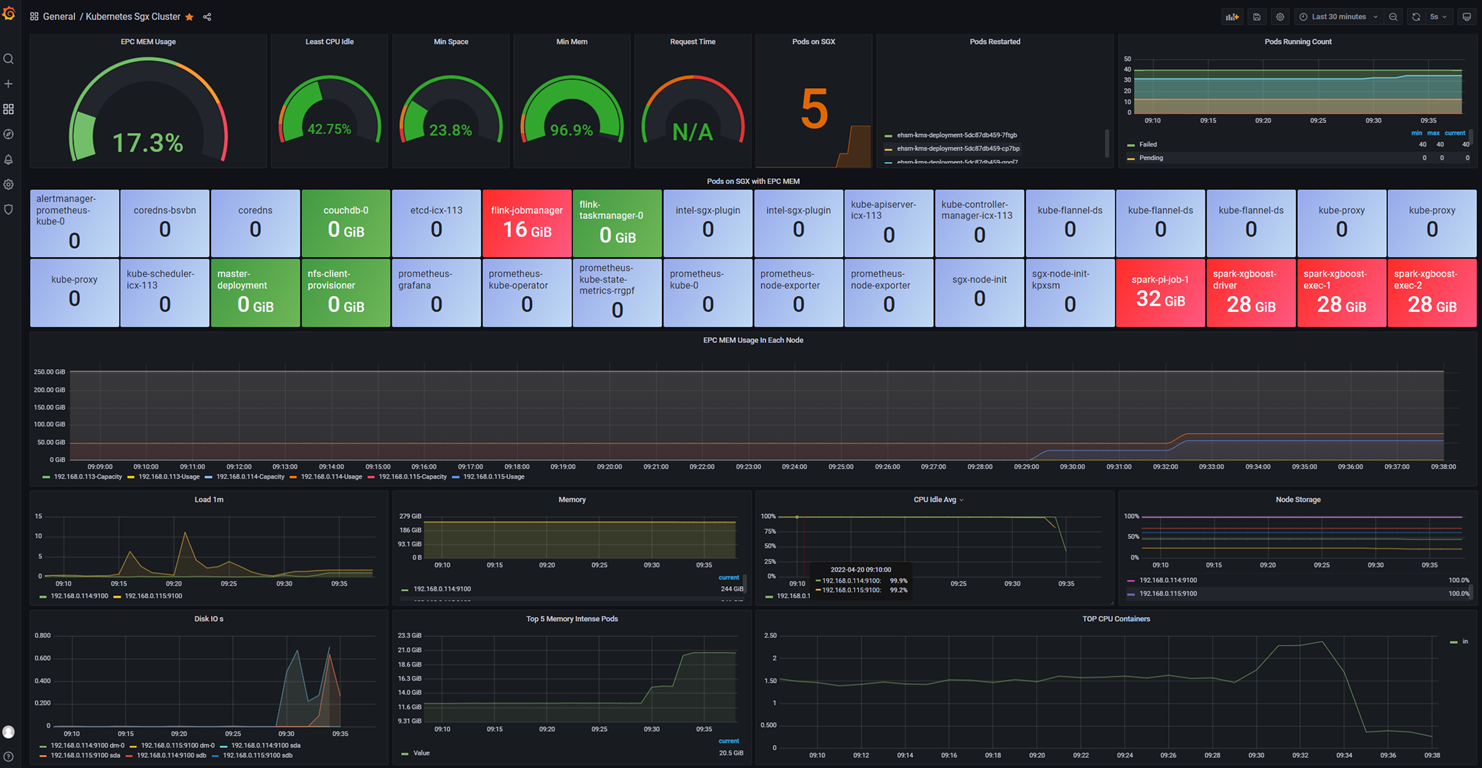Image resolution: width=1482 pixels, height=768 pixels.
Task: Cycle view mode with monitor icon
Action: (x=1467, y=17)
